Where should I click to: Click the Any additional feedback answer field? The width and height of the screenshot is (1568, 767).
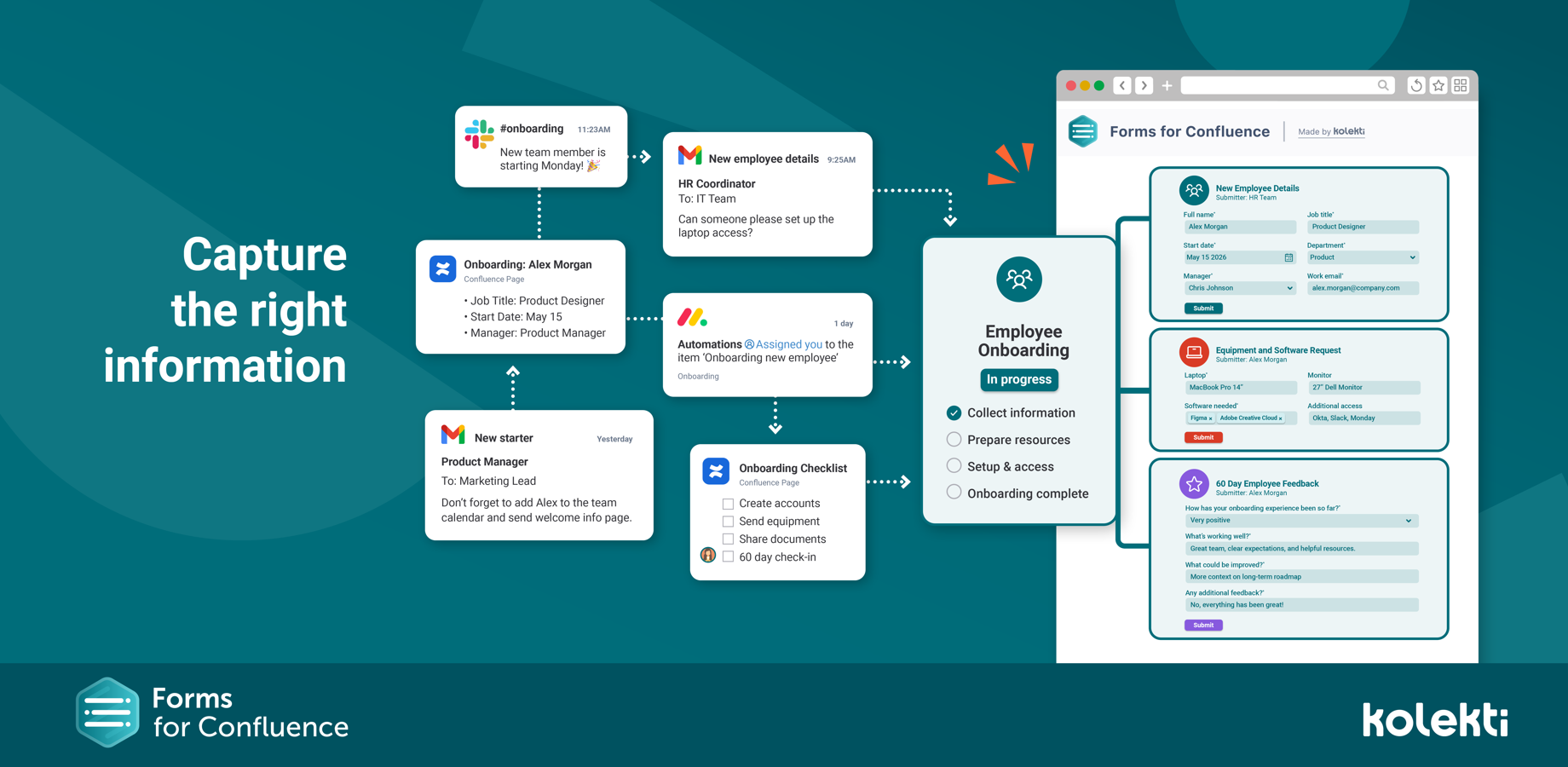(x=1301, y=605)
